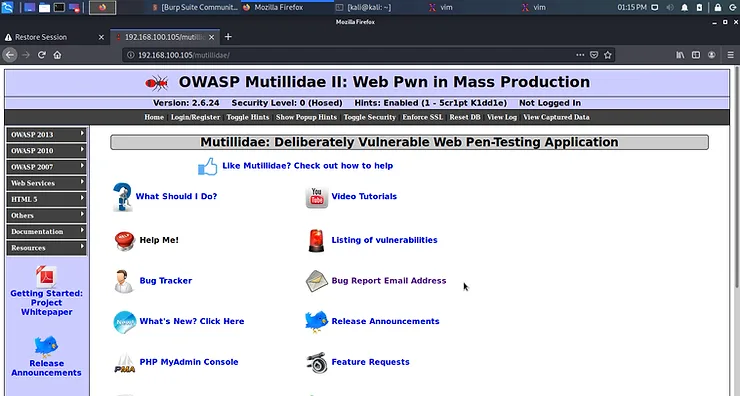The image size is (740, 396).
Task: Expand the Resources menu
Action: (46, 248)
